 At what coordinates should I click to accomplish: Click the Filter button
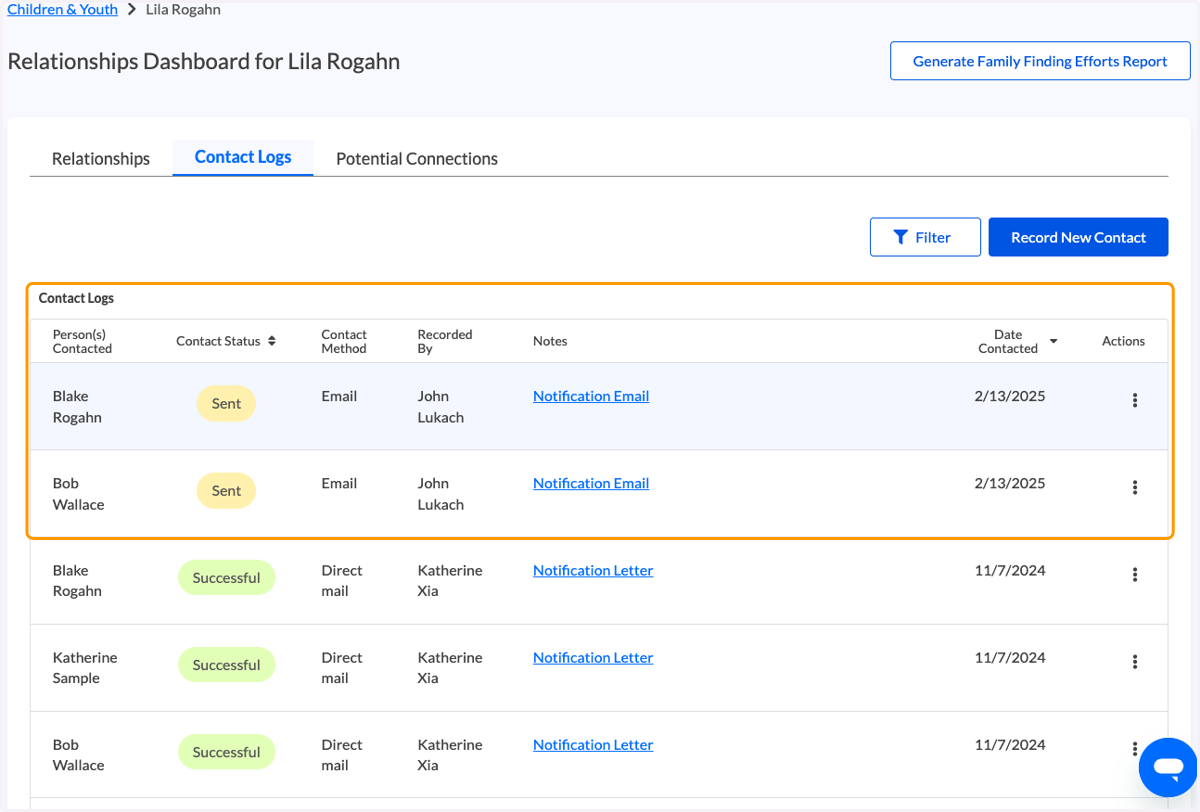pyautogui.click(x=925, y=237)
